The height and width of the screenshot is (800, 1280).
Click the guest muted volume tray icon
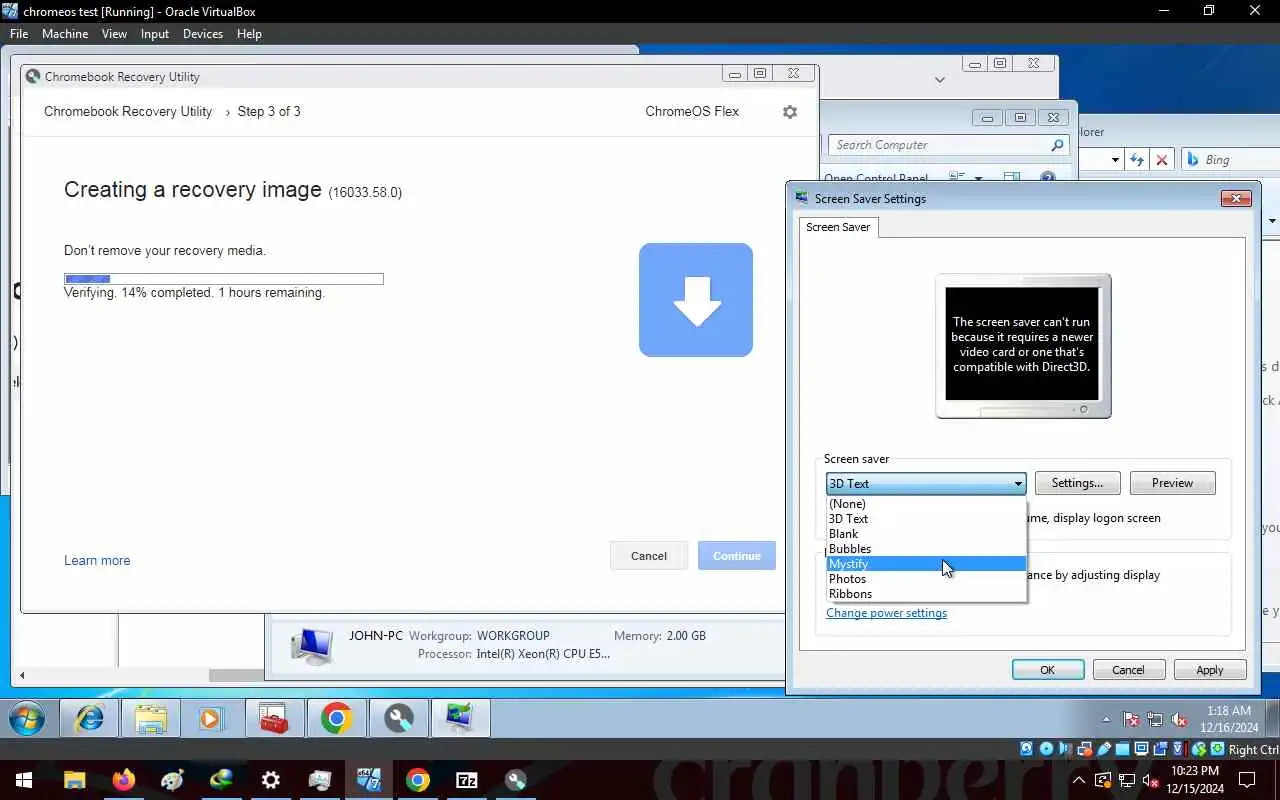pyautogui.click(x=1179, y=719)
